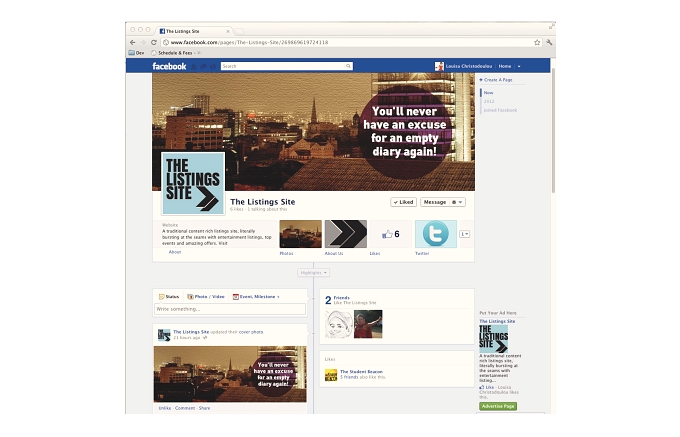This screenshot has width=680, height=437.
Task: Click Comment under the post
Action: (185, 408)
